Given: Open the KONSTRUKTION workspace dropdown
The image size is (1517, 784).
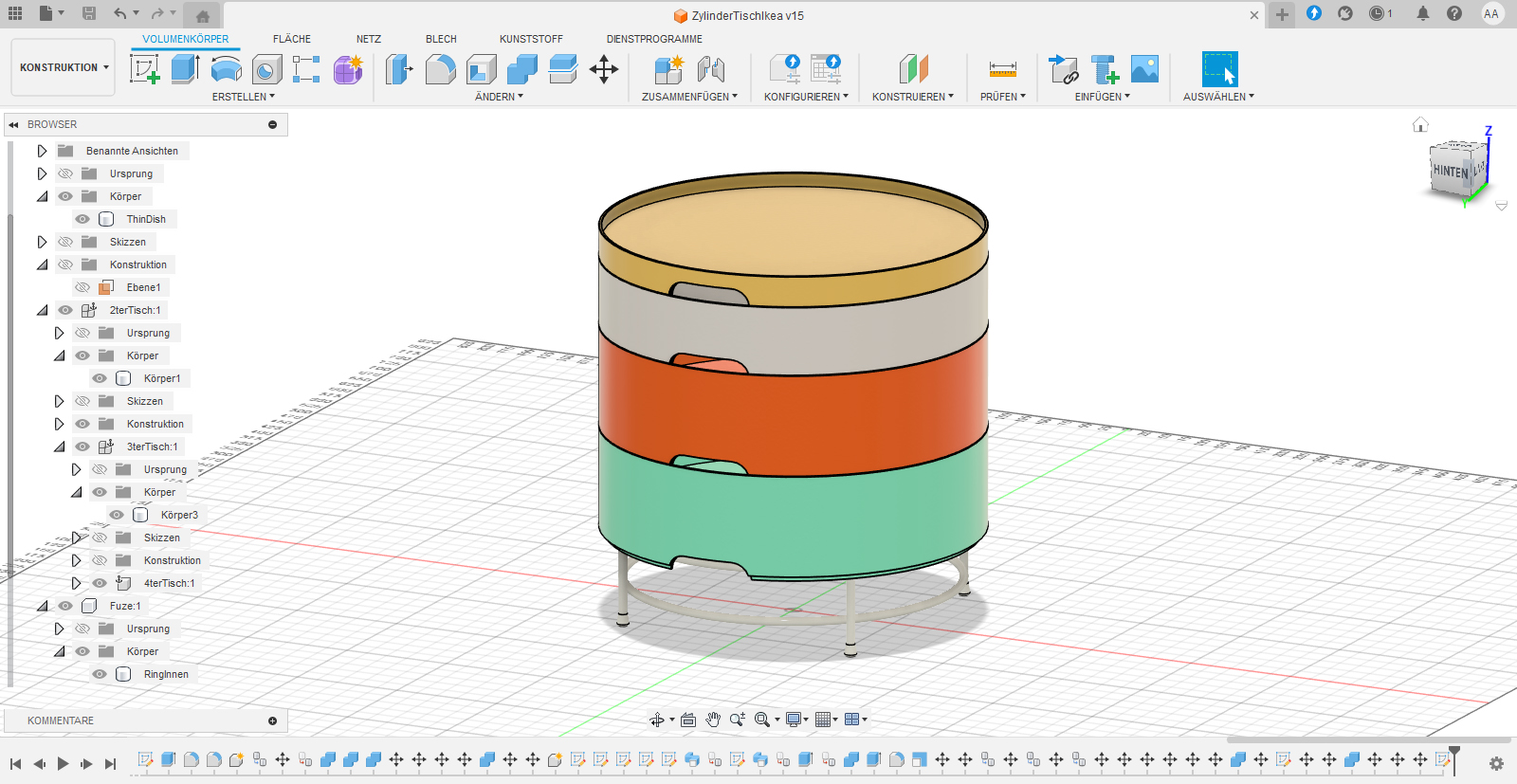Looking at the screenshot, I should point(64,67).
